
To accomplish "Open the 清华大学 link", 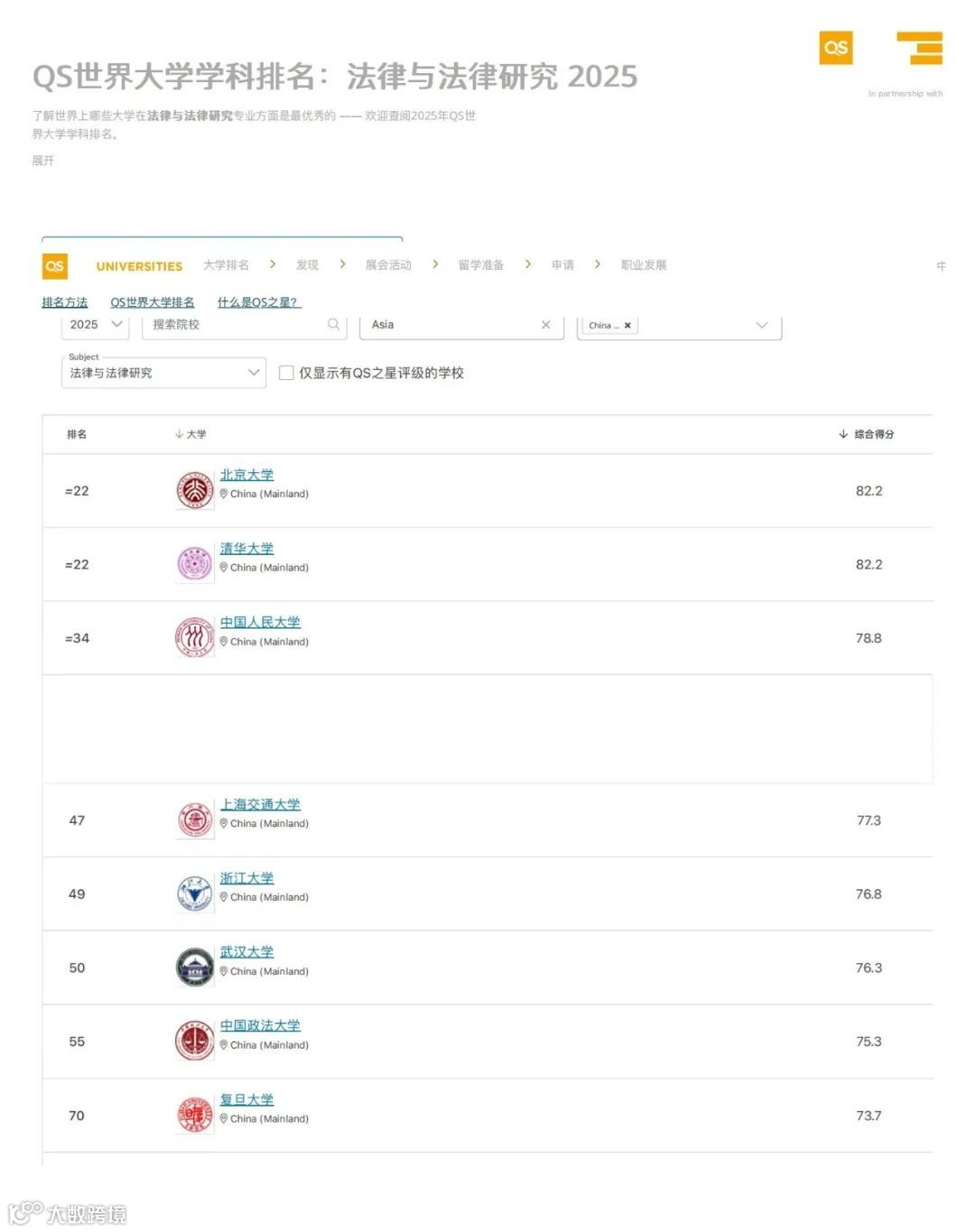I will 246,549.
